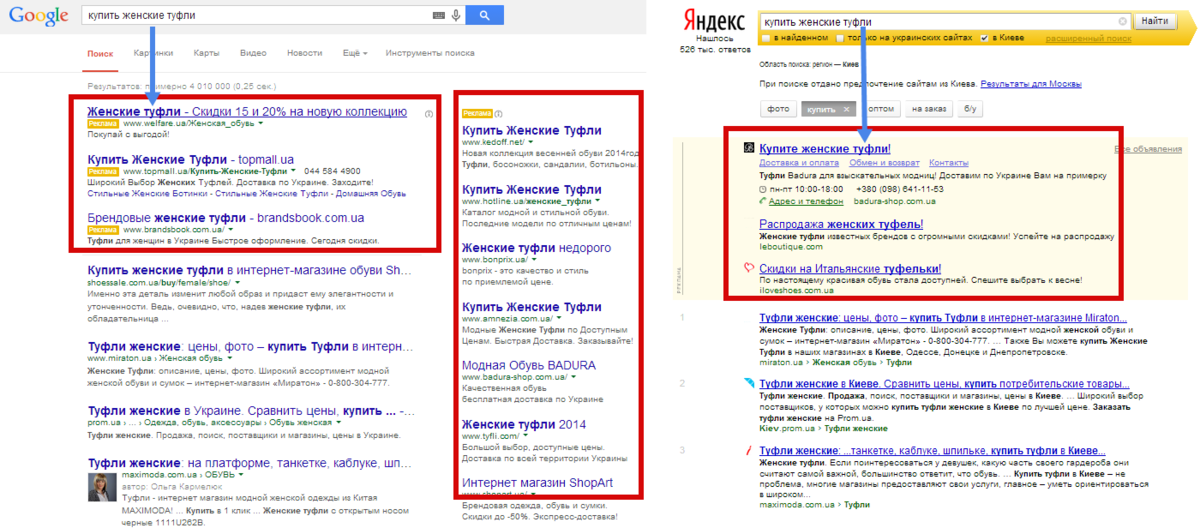
Task: Expand arrow next to www.topmall.ua URL
Action: (294, 172)
